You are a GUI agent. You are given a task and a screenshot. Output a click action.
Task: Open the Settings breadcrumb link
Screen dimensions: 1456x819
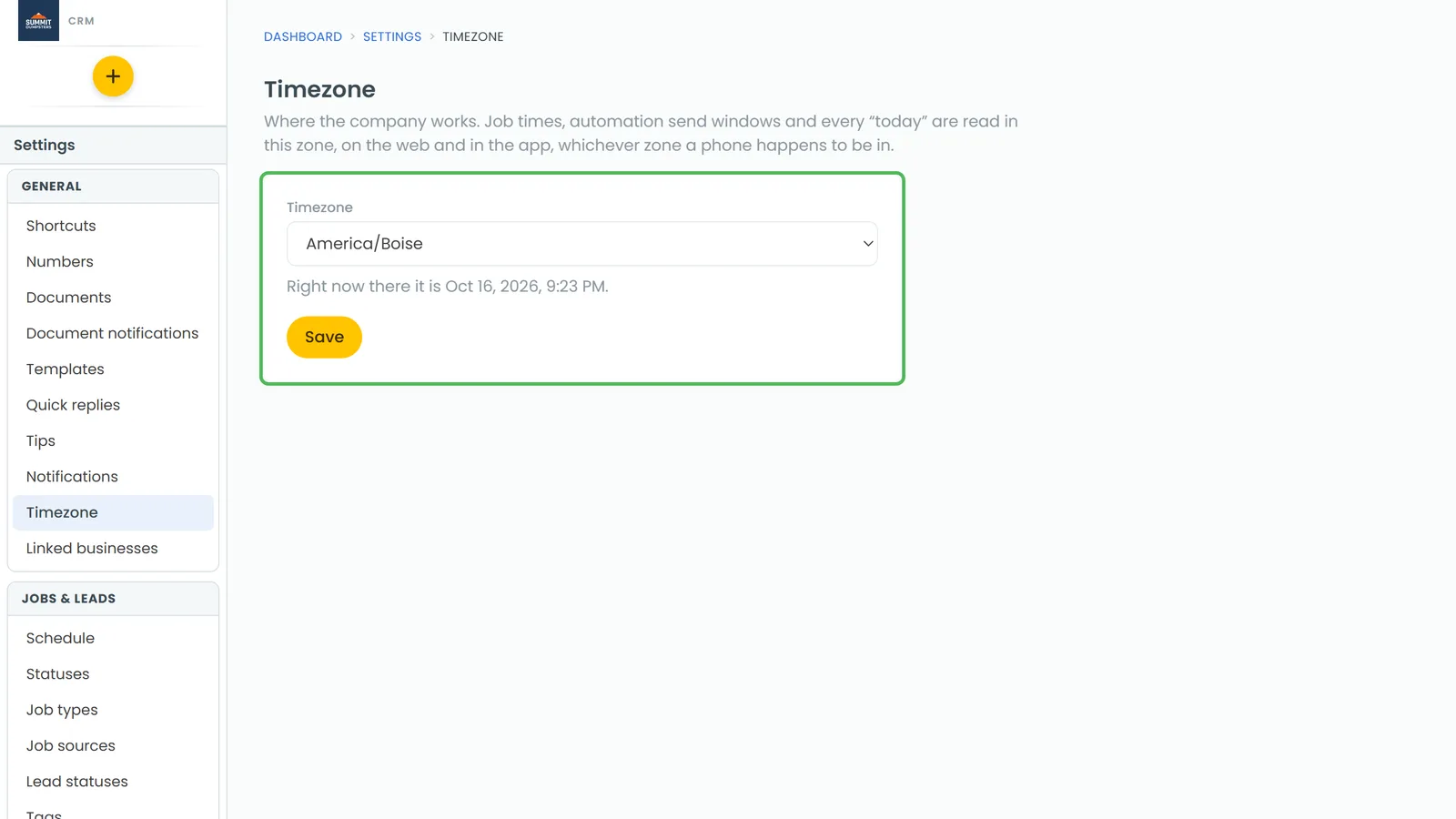pos(392,36)
